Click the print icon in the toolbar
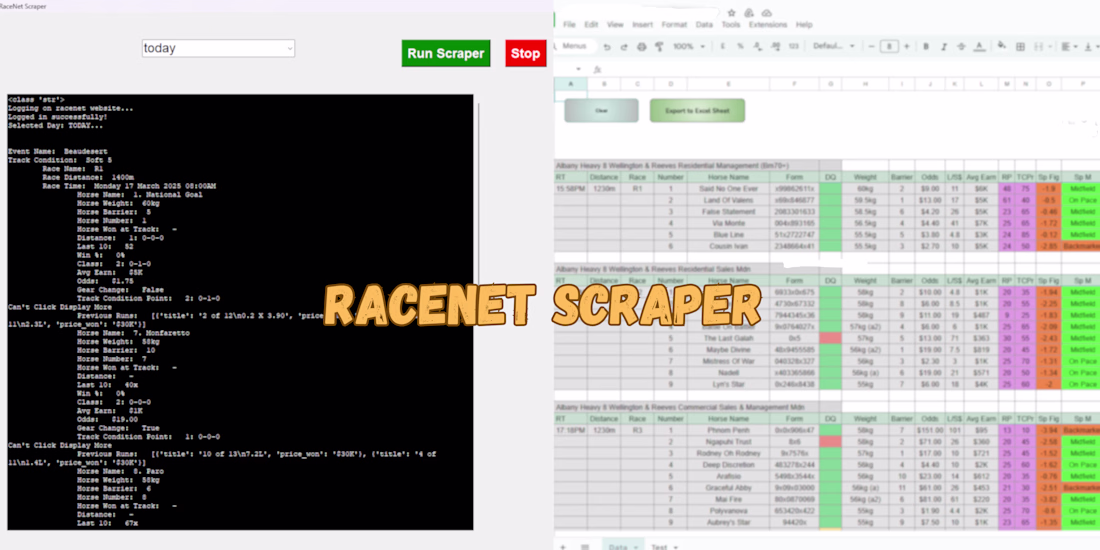Screen dimensions: 1100x550 [641, 46]
